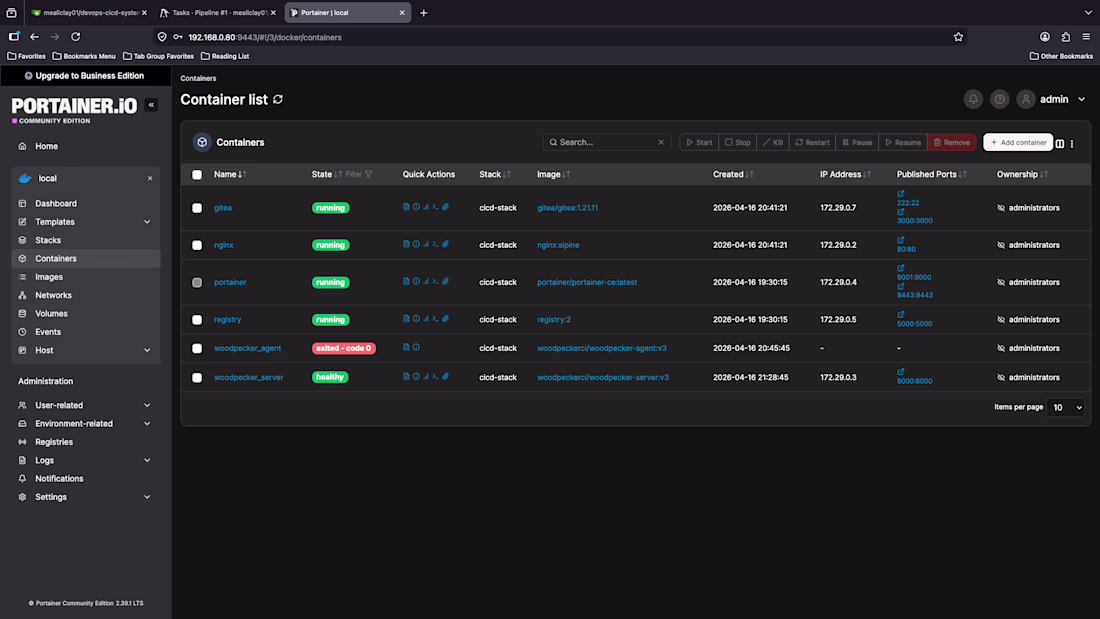Click the Remove button
1100x619 pixels.
point(951,142)
